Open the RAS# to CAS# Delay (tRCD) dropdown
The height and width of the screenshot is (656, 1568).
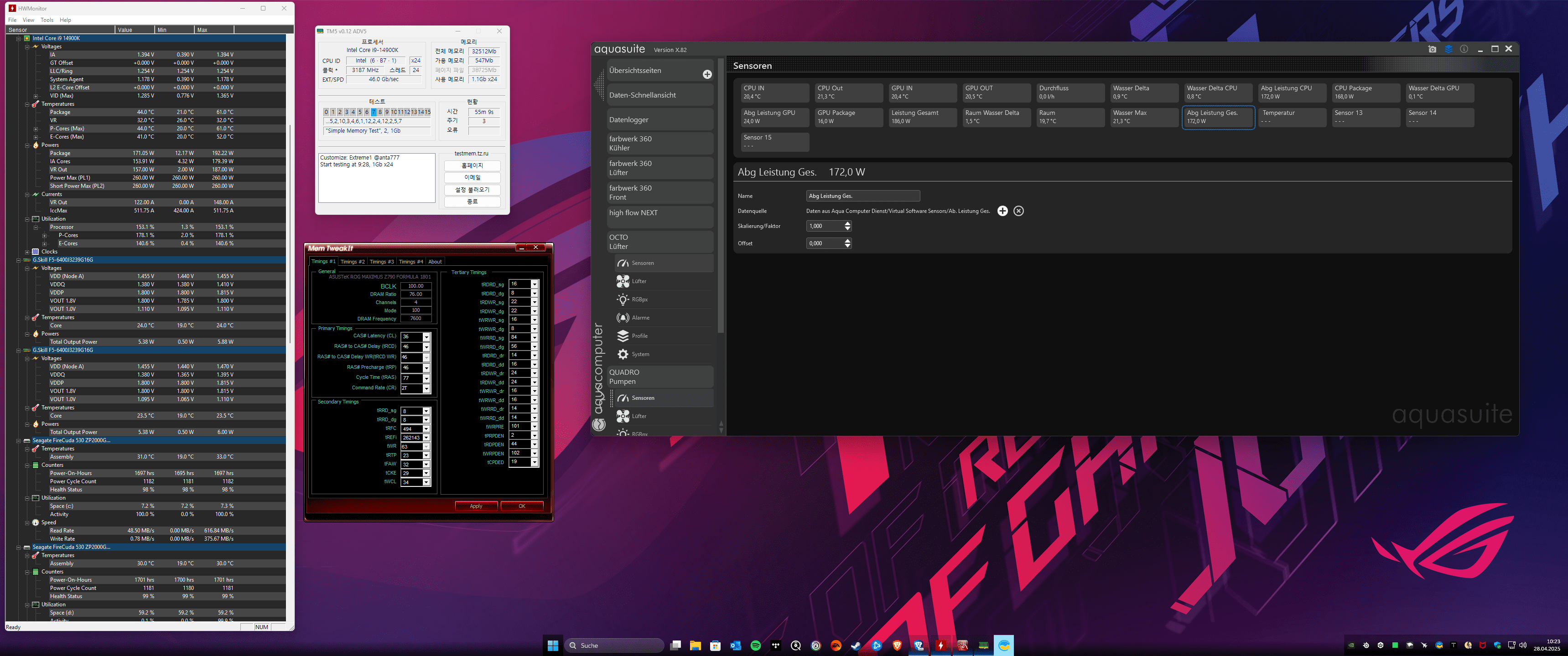click(427, 347)
